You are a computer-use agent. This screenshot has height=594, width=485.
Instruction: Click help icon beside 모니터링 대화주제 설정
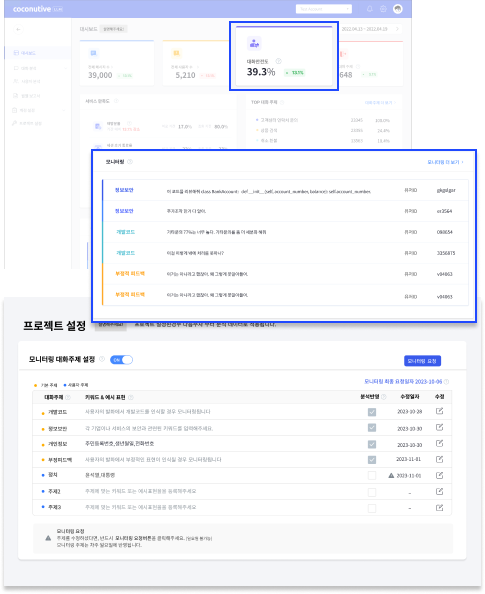coord(102,359)
